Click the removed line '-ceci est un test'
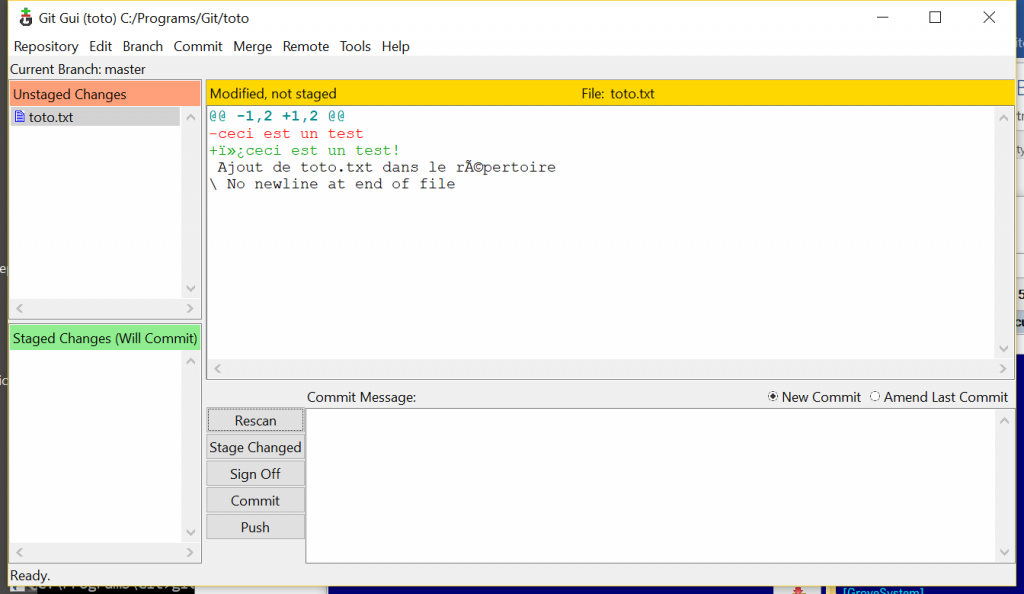The width and height of the screenshot is (1024, 594). (x=286, y=133)
